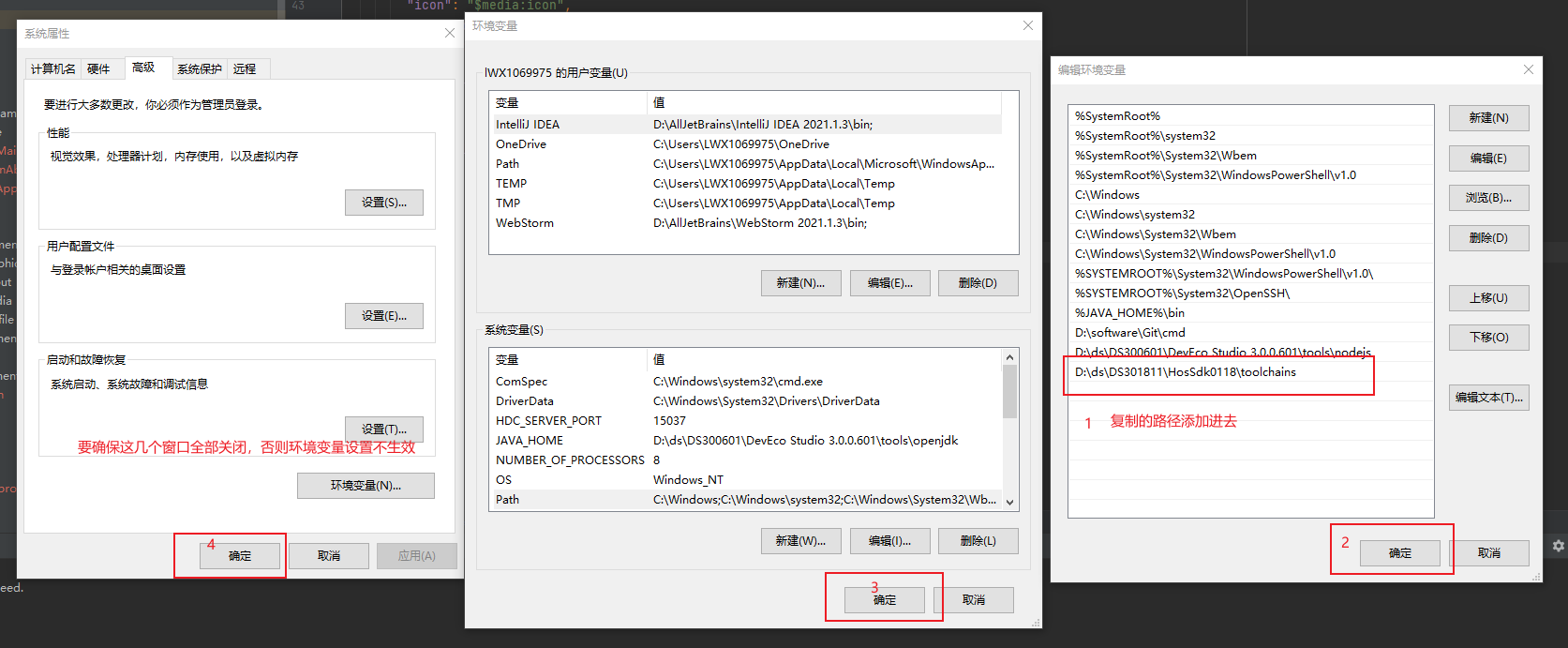Move the entry up with 上移(U)
1568x648 pixels.
1488,298
